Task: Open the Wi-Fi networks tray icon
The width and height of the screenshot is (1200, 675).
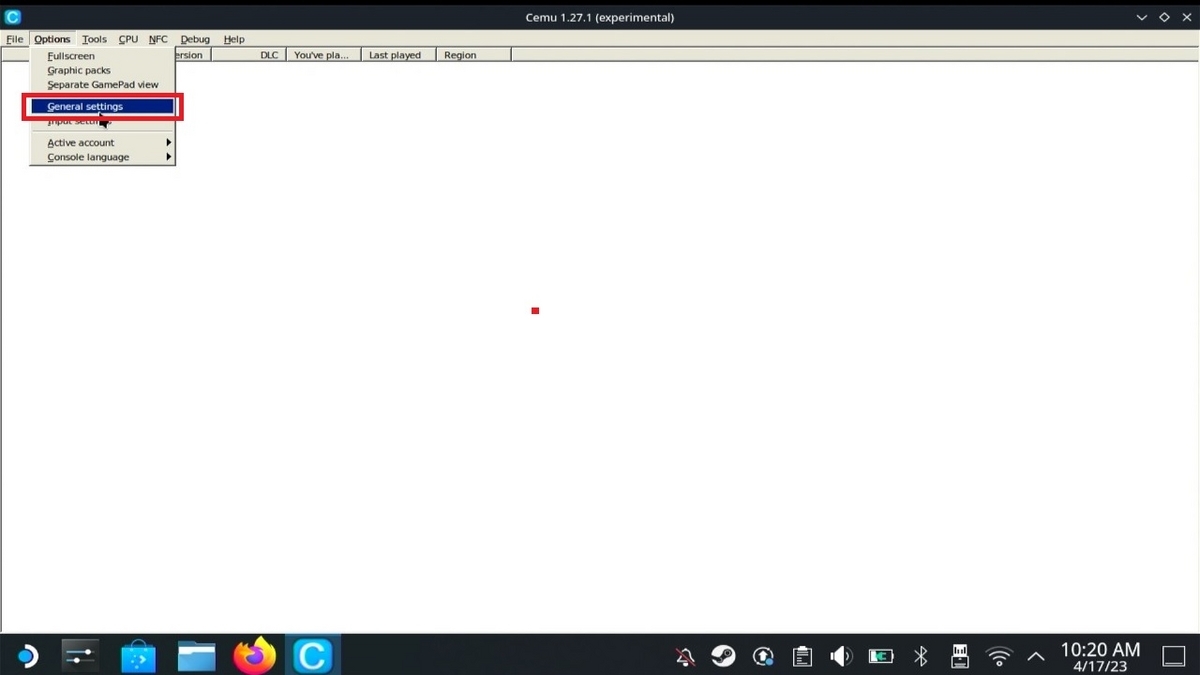Action: [998, 657]
